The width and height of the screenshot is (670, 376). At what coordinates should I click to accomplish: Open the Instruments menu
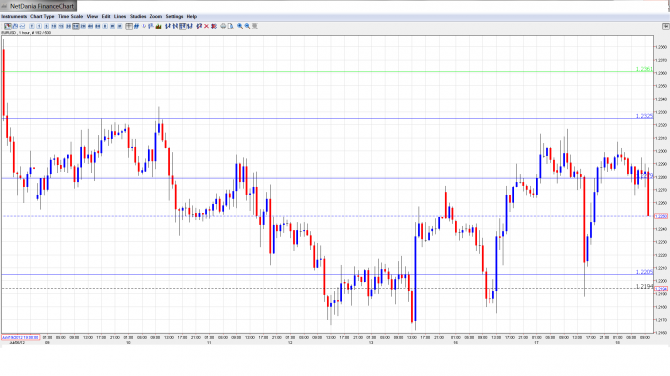pyautogui.click(x=14, y=16)
